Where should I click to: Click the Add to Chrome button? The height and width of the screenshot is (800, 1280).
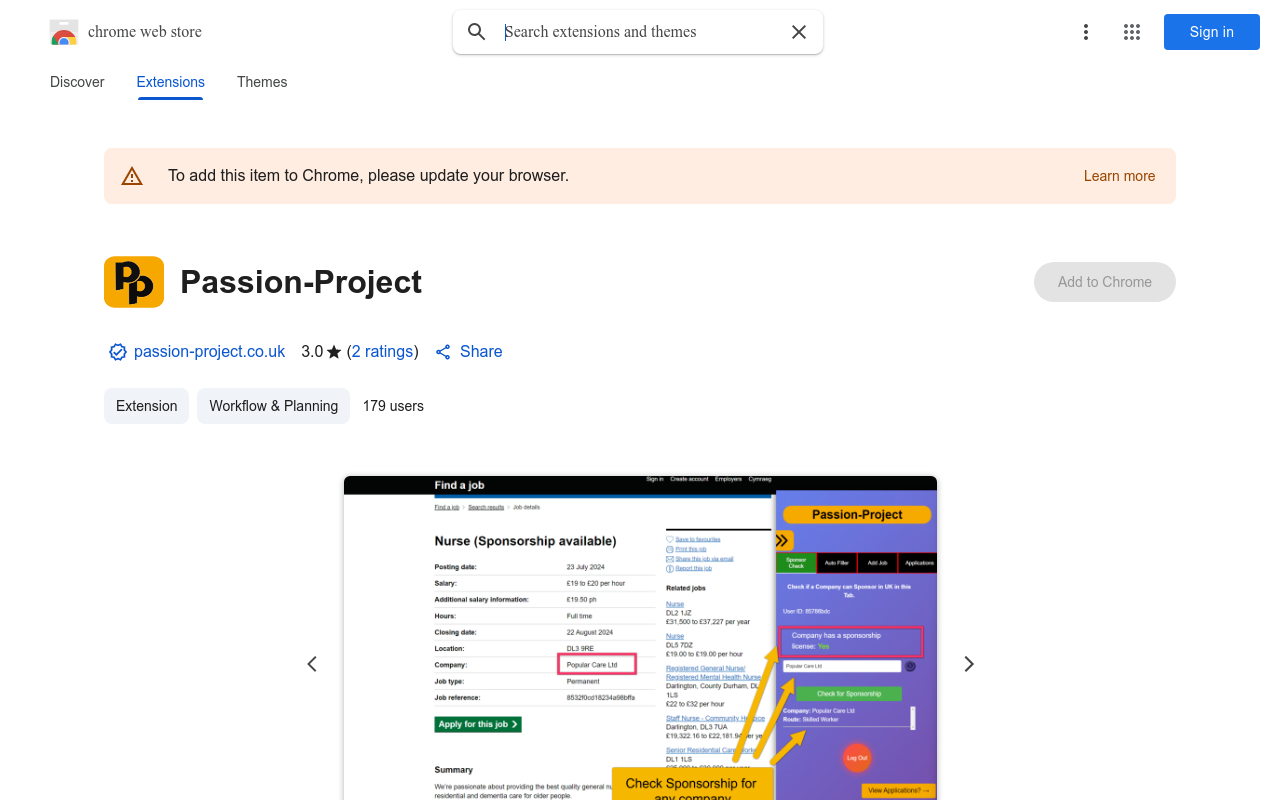(x=1105, y=282)
